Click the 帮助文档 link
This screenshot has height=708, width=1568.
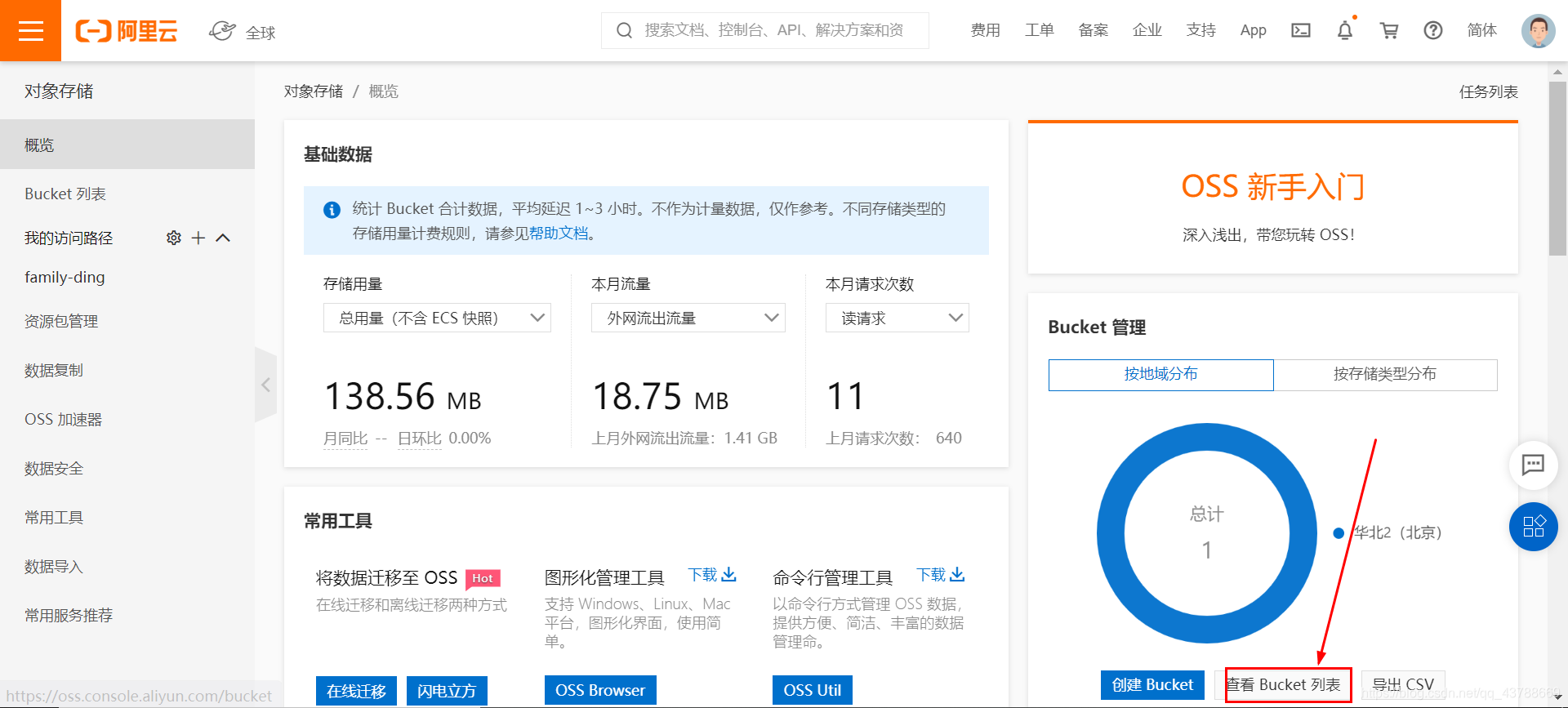click(559, 234)
